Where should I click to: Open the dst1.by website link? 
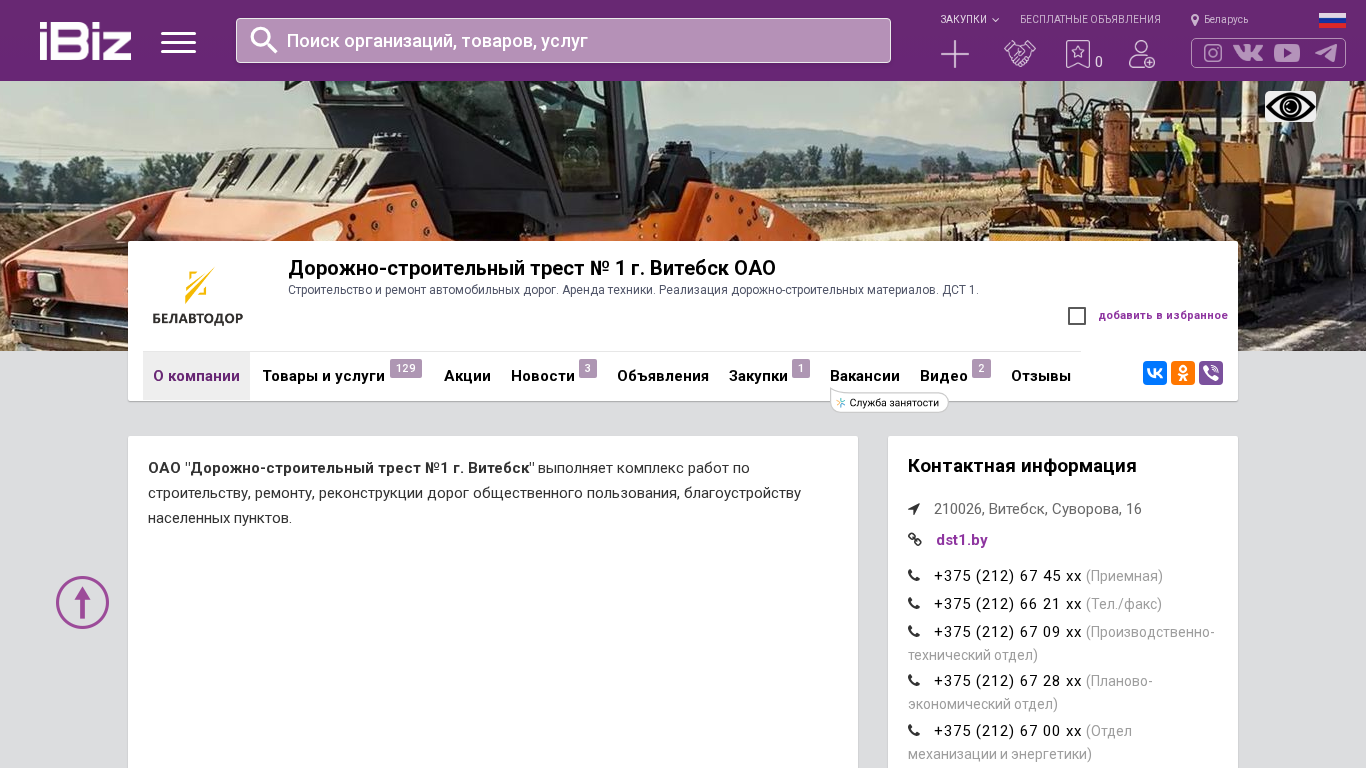[962, 540]
